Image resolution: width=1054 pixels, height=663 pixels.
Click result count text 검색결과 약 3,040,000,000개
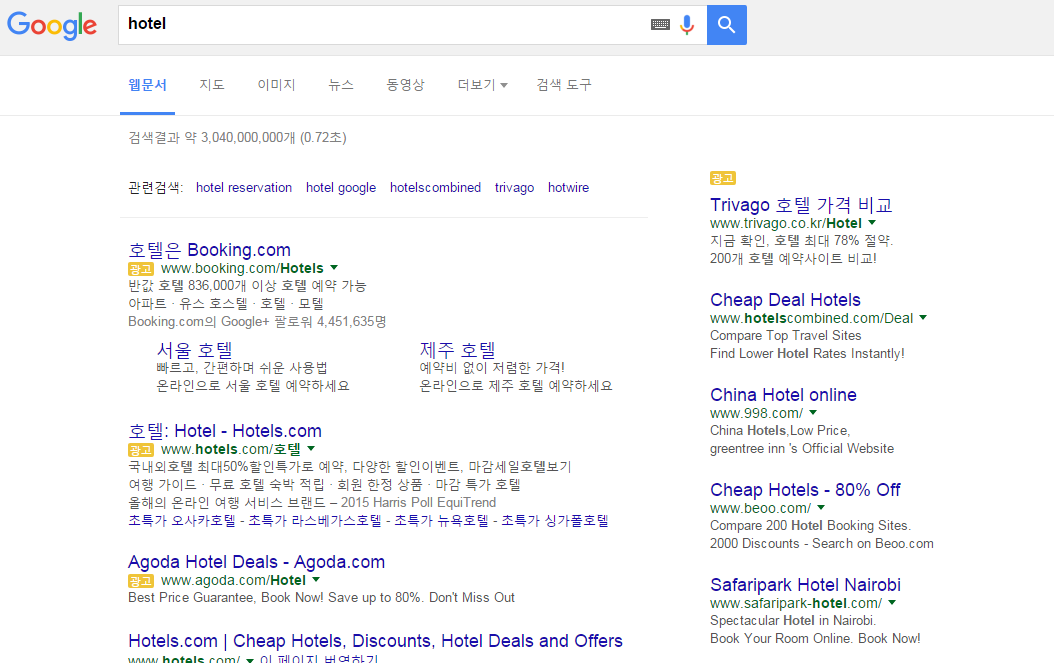pos(212,138)
